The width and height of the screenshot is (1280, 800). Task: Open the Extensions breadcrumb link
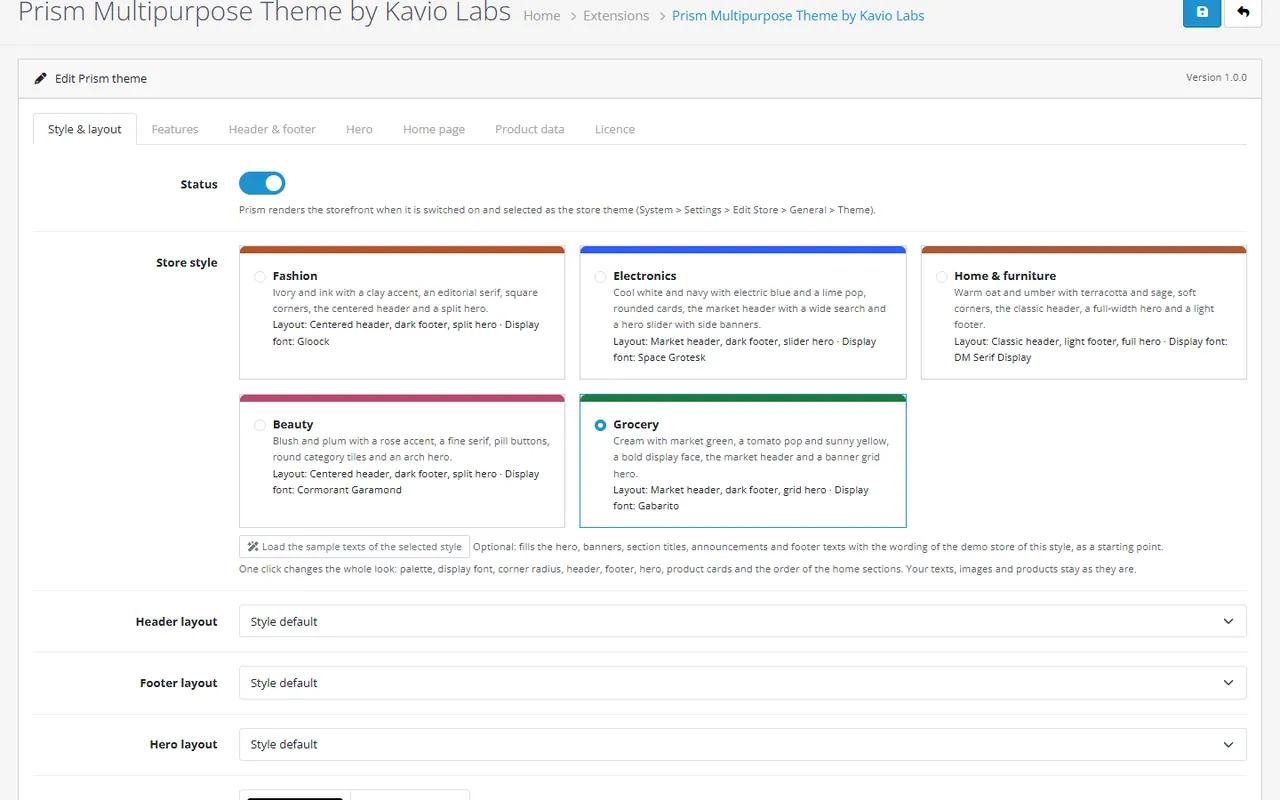[x=616, y=16]
